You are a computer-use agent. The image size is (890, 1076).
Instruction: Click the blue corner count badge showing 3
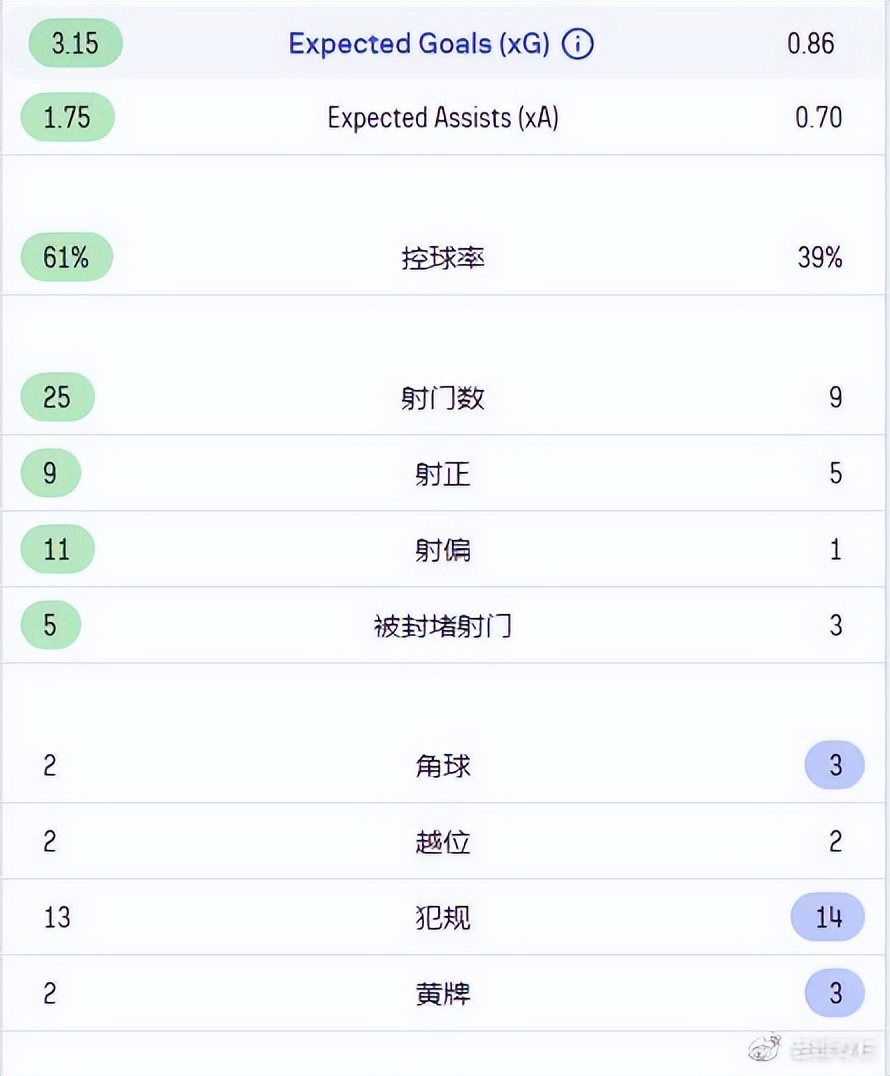pos(834,765)
